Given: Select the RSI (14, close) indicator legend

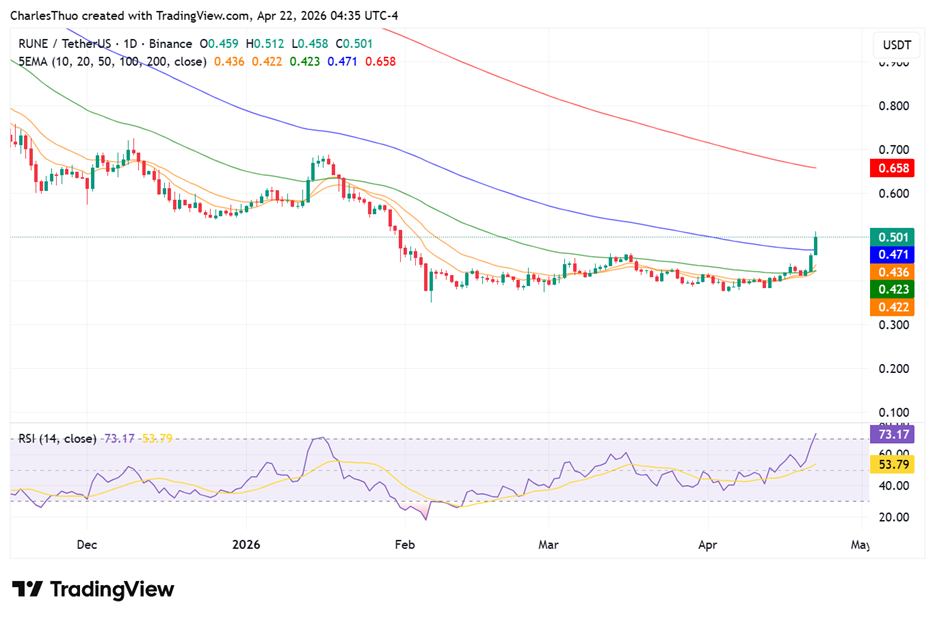Looking at the screenshot, I should pos(57,438).
